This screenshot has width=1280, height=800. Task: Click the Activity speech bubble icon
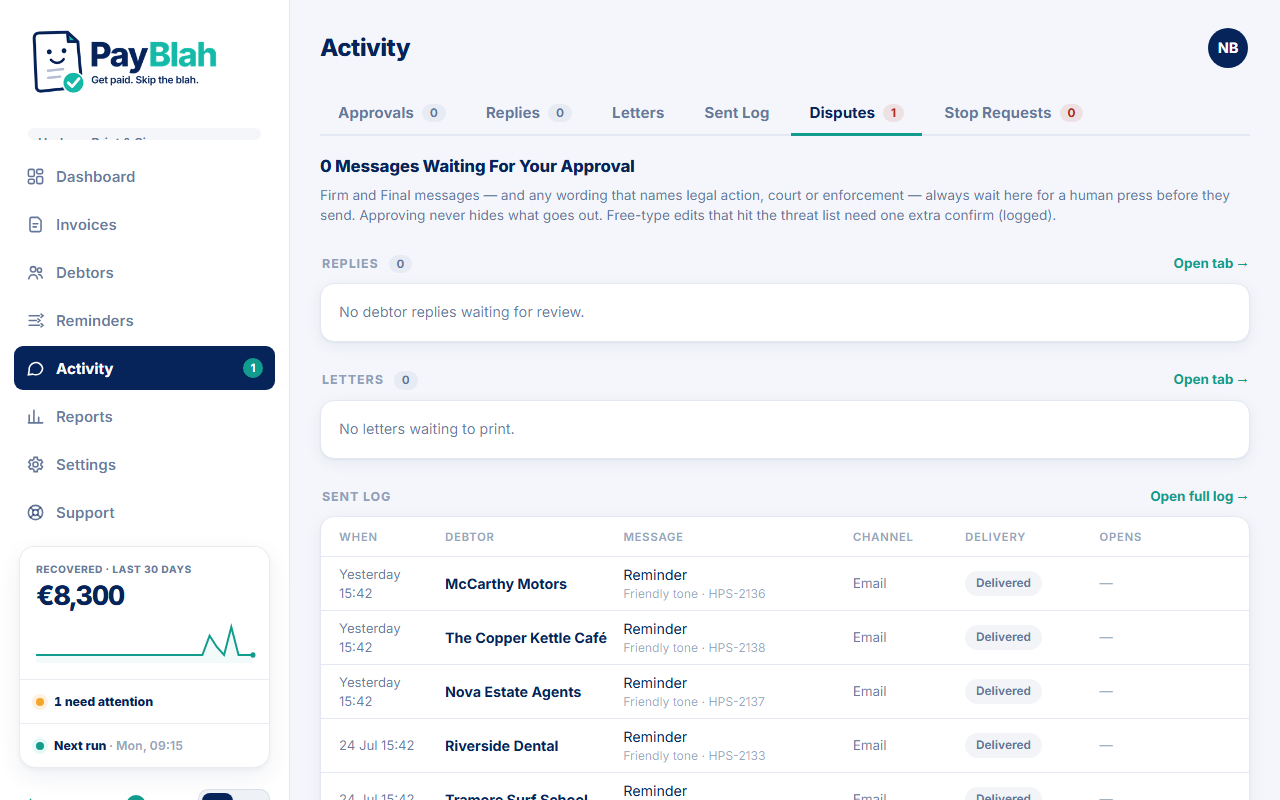pyautogui.click(x=36, y=369)
